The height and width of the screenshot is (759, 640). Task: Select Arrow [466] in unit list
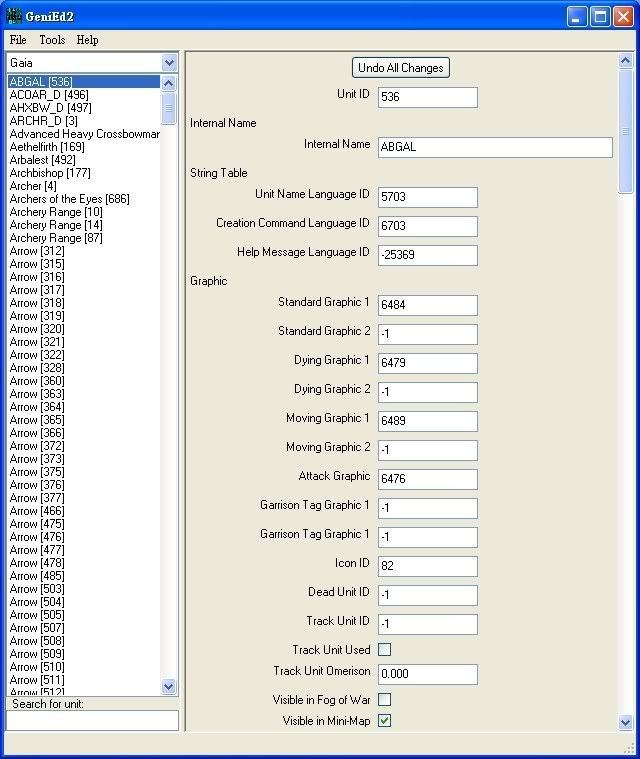tap(84, 511)
